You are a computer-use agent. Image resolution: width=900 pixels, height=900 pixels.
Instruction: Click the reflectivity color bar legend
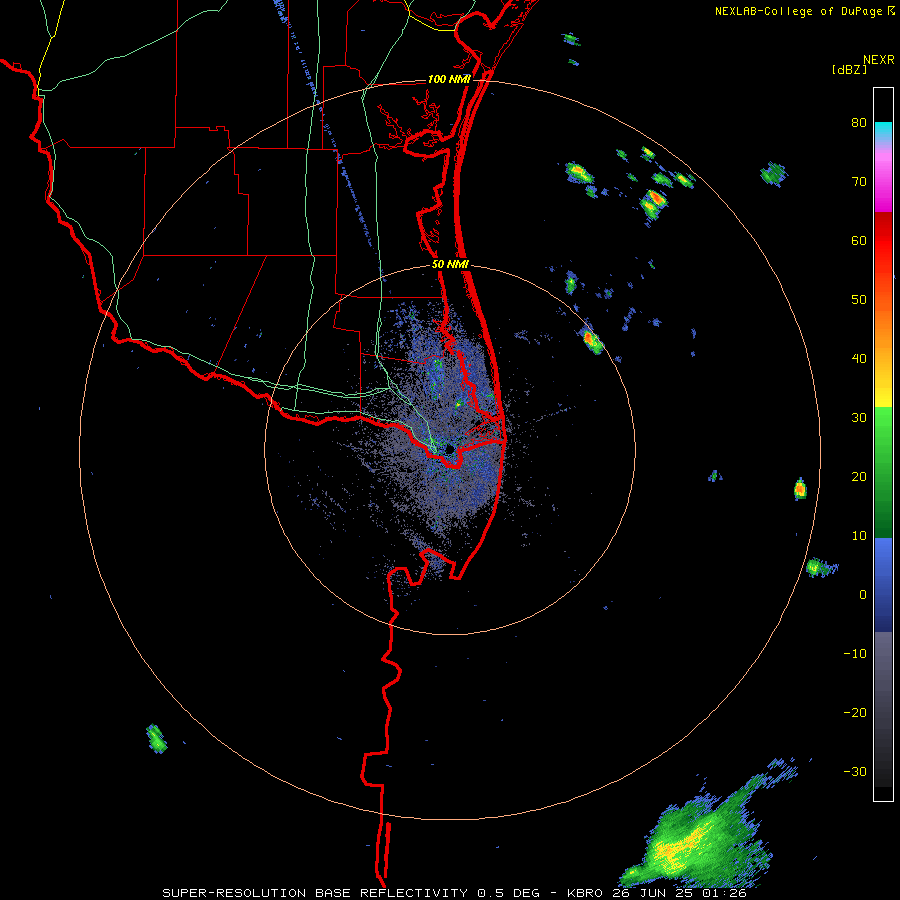883,444
